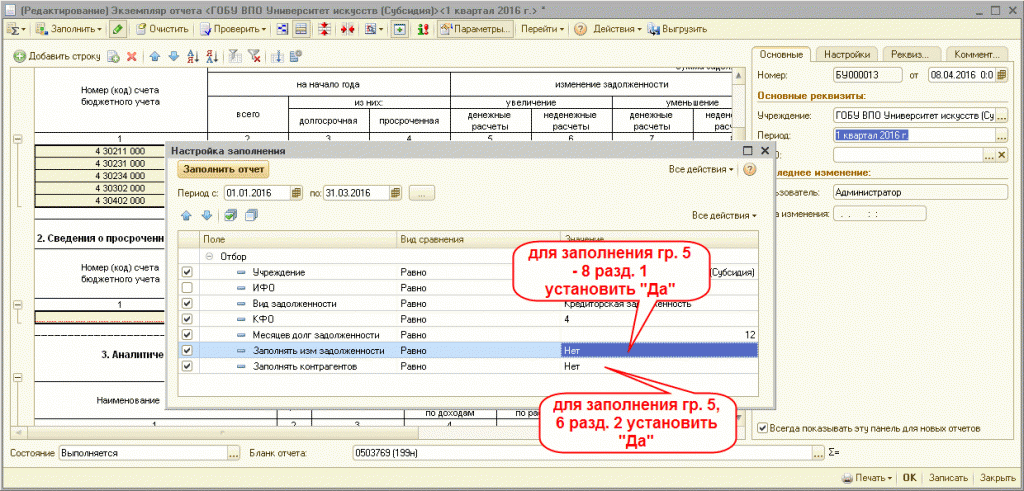
Task: Uncheck the Учреждение filter checkbox
Action: (186, 272)
